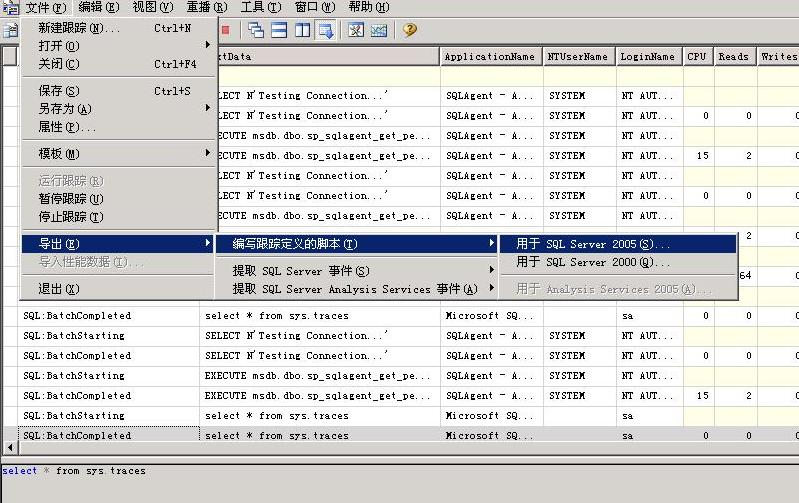Screen dimensions: 799x503
Task: Open the Performance Monitor toolbar icon
Action: tap(379, 30)
